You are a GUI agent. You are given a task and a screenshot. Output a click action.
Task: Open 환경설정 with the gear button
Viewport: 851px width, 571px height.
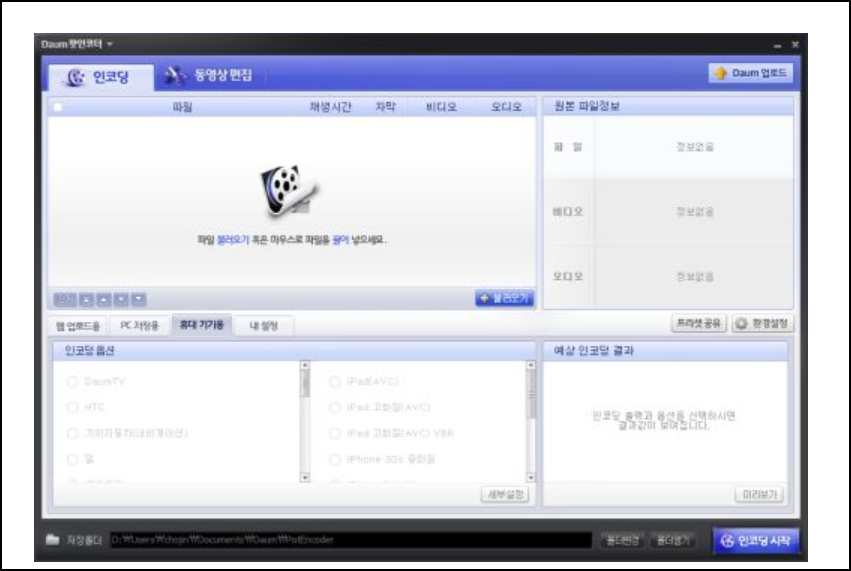(763, 323)
